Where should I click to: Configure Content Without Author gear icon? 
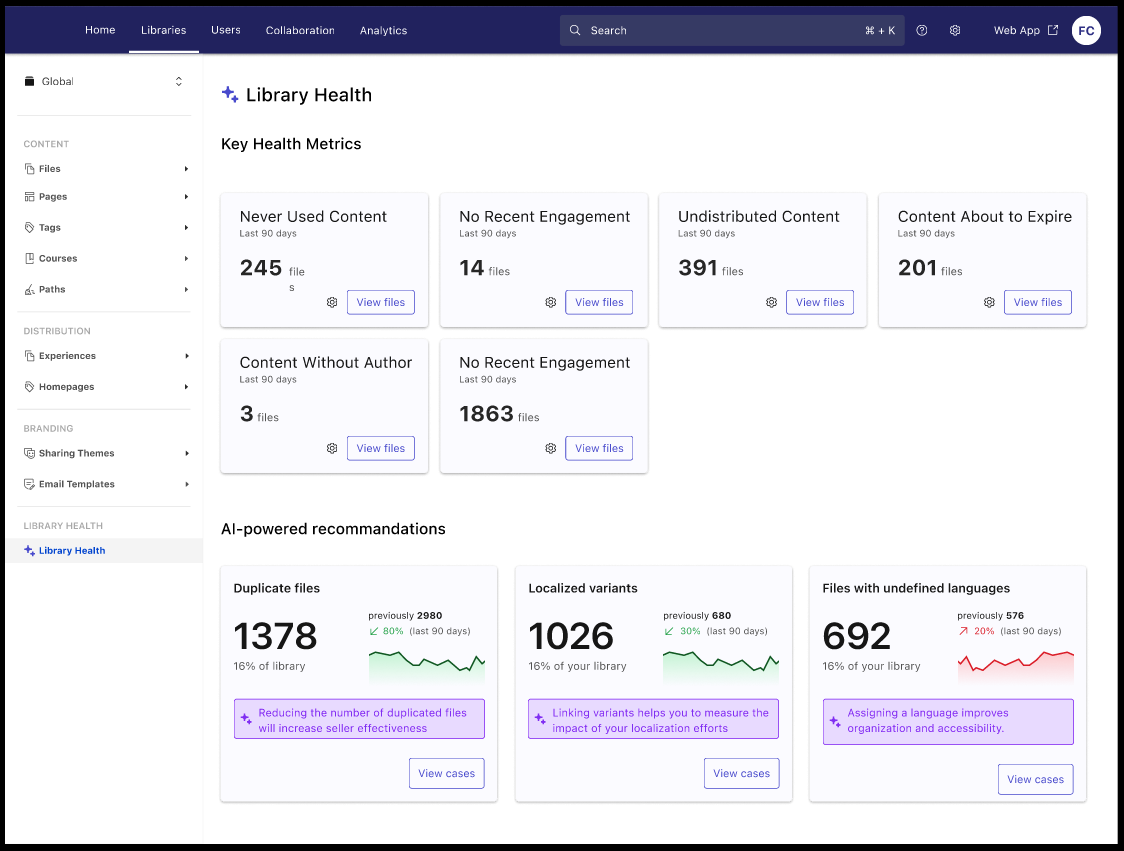click(332, 448)
